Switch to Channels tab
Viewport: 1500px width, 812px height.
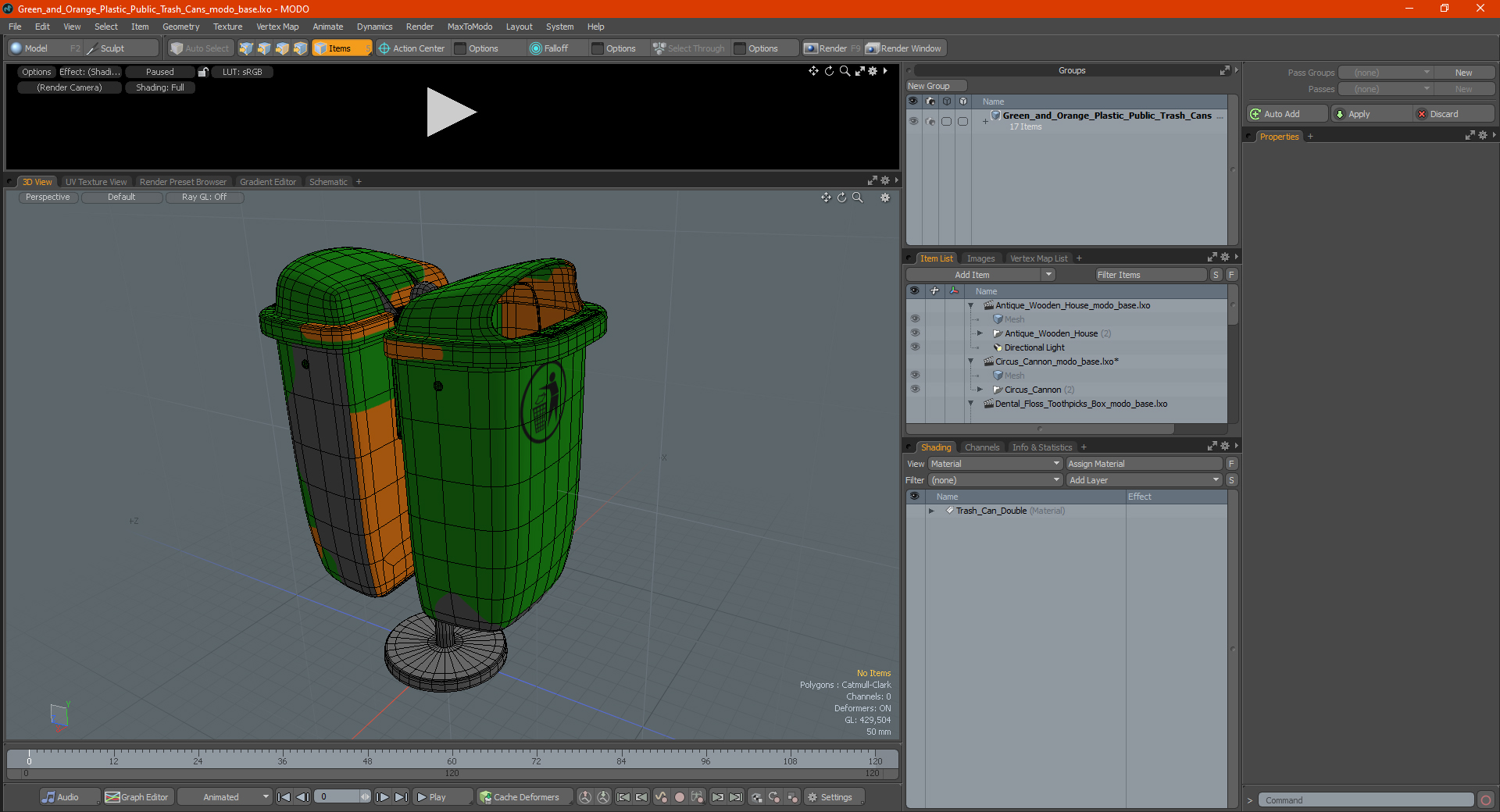tap(982, 447)
